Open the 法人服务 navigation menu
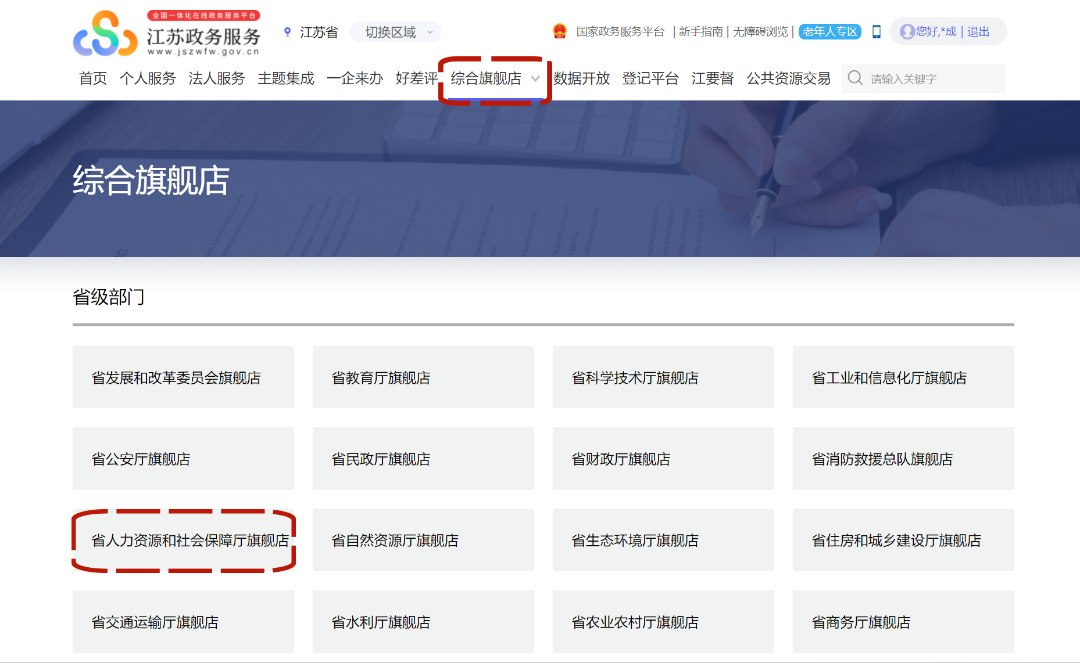Image resolution: width=1080 pixels, height=663 pixels. point(219,77)
